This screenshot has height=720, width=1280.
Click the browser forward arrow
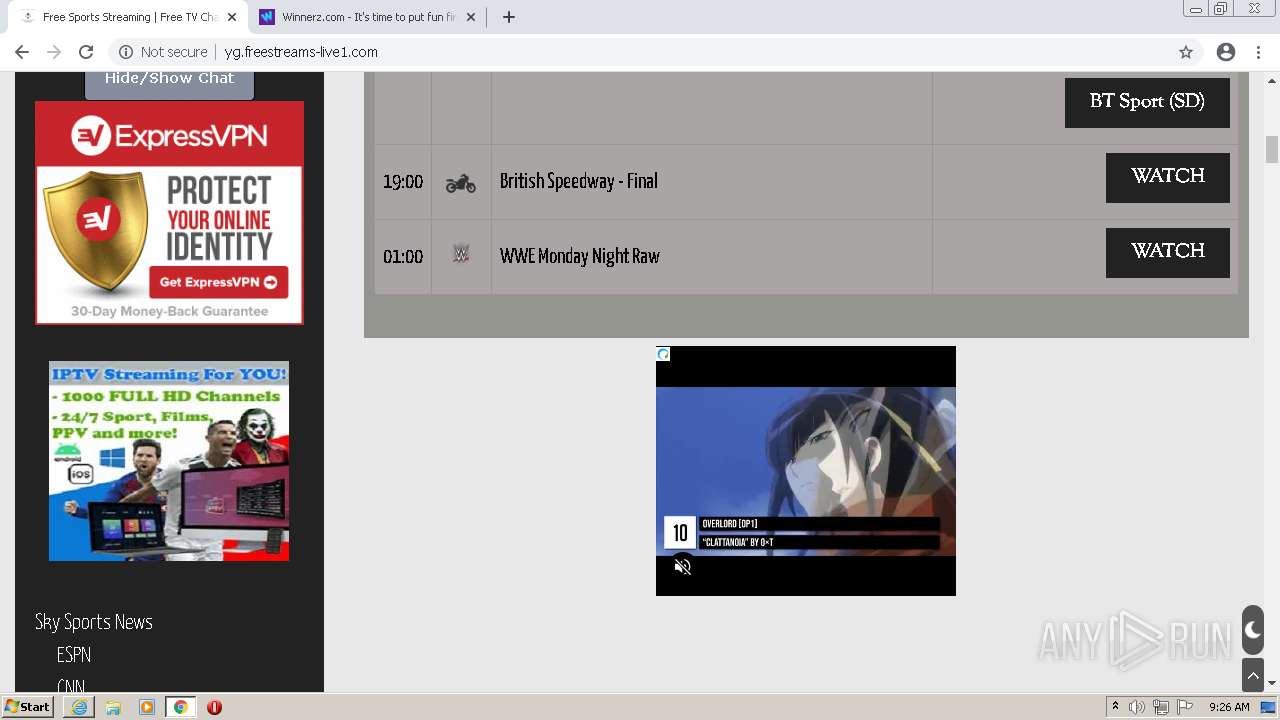click(x=54, y=52)
